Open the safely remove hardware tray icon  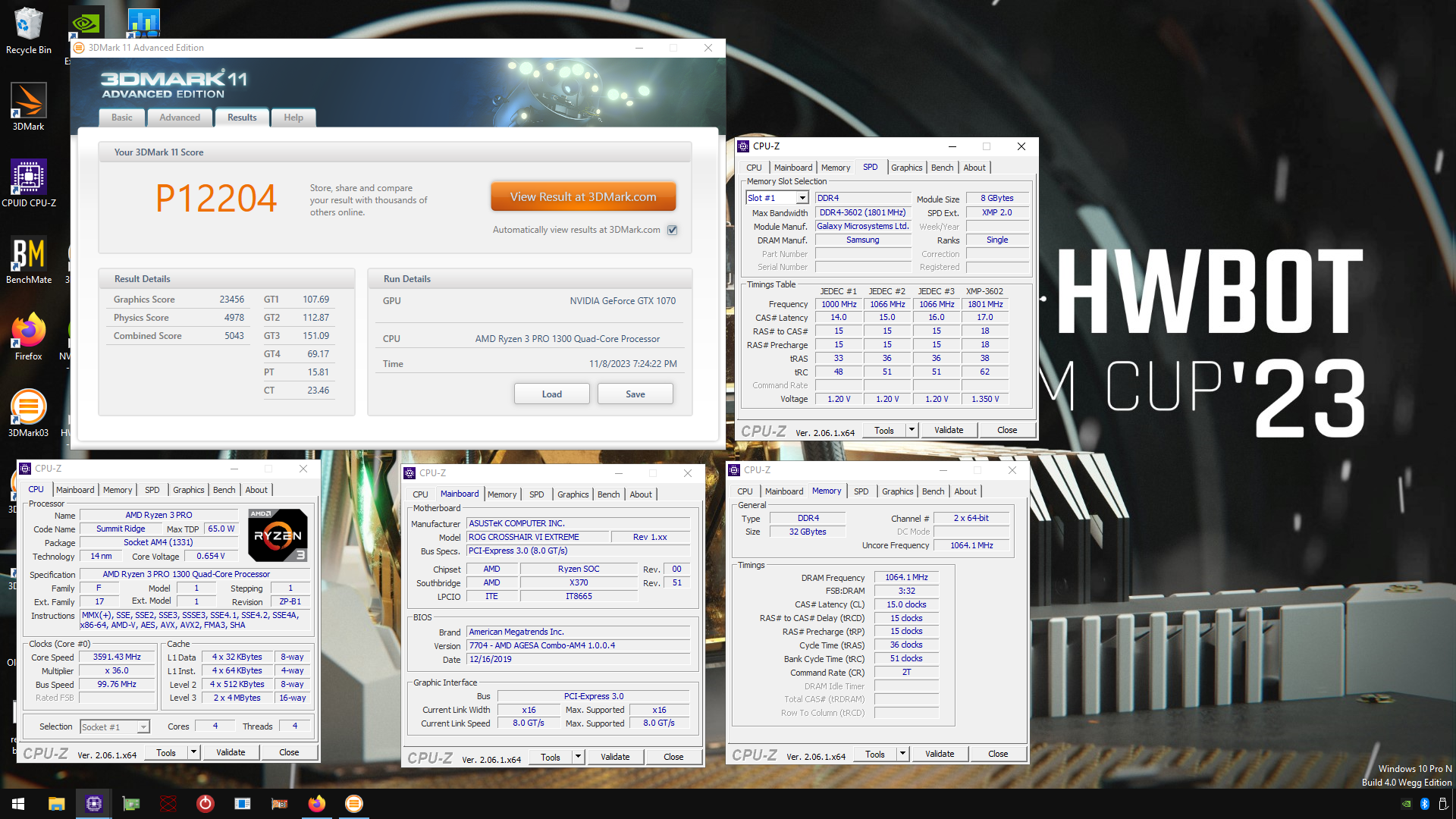point(1443,804)
